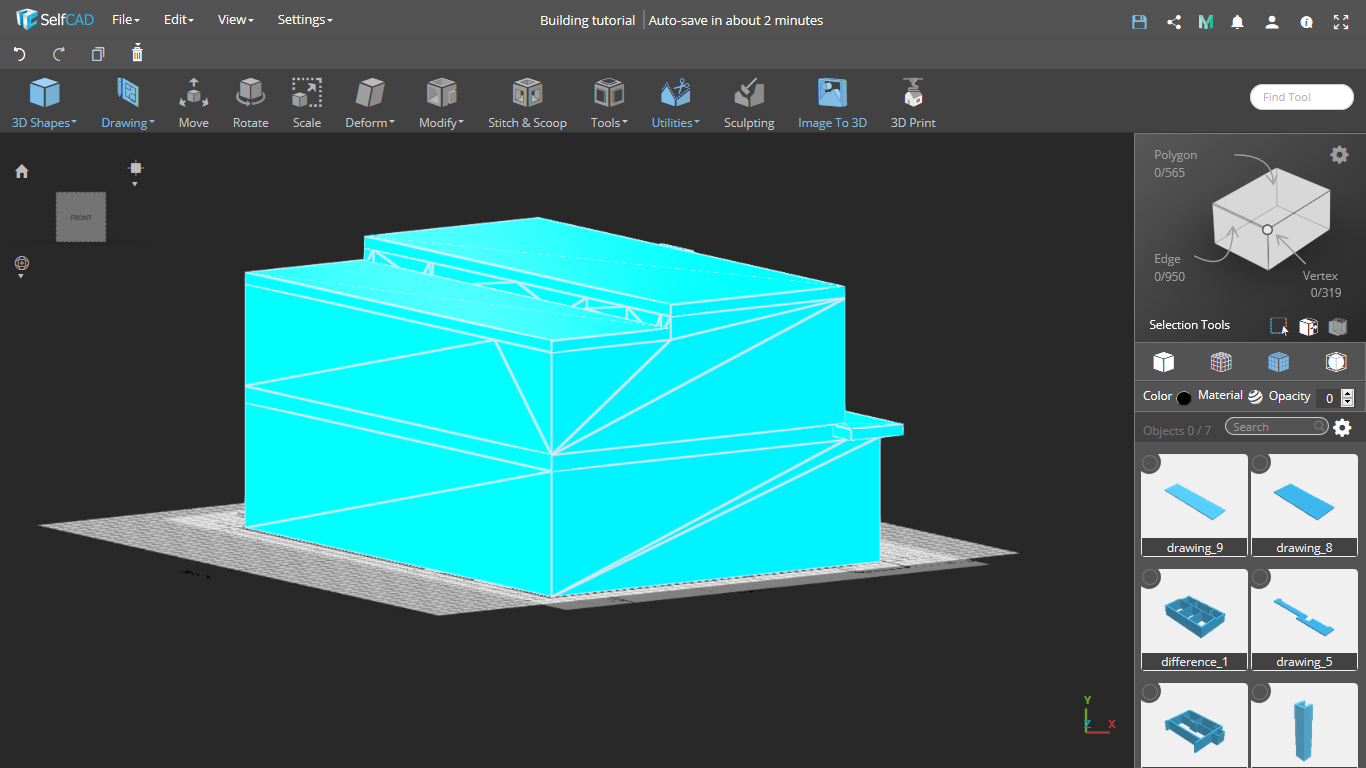Open the user account icon
Screen dimensions: 1366x768
(x=1272, y=21)
